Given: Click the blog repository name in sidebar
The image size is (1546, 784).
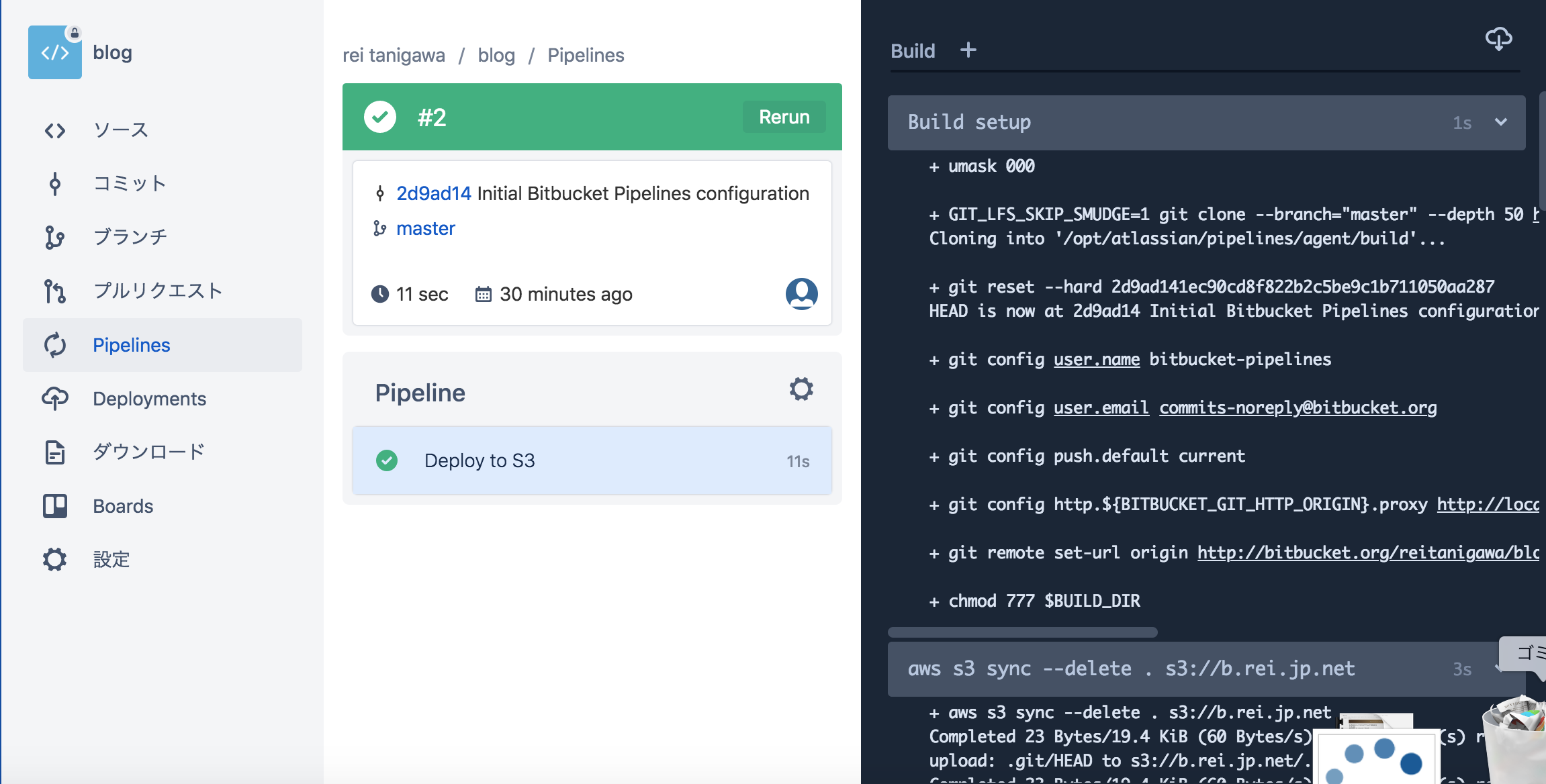Looking at the screenshot, I should 112,52.
